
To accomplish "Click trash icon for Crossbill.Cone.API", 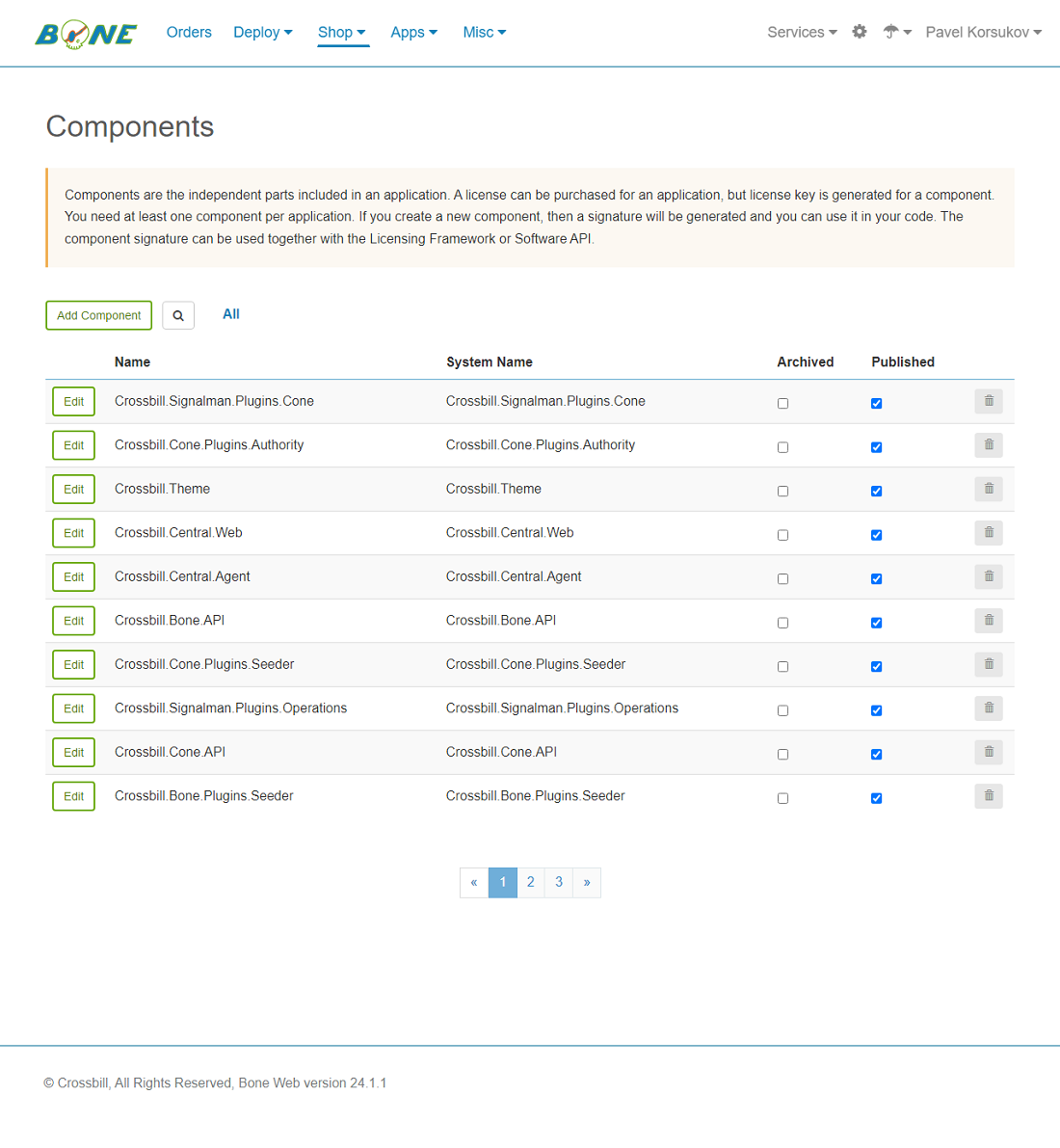I will point(989,752).
